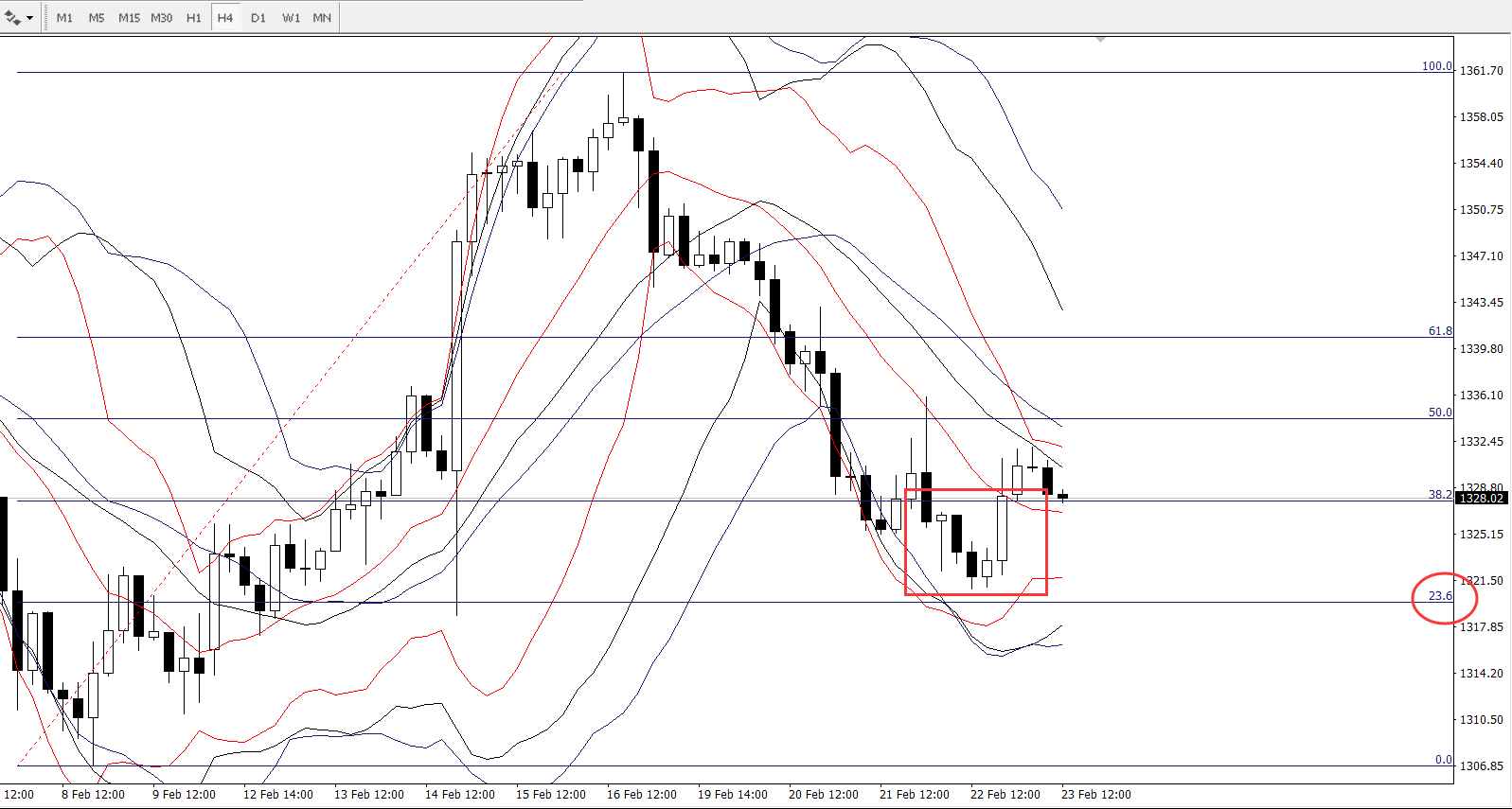Click the current price label 1328.02

[1481, 499]
